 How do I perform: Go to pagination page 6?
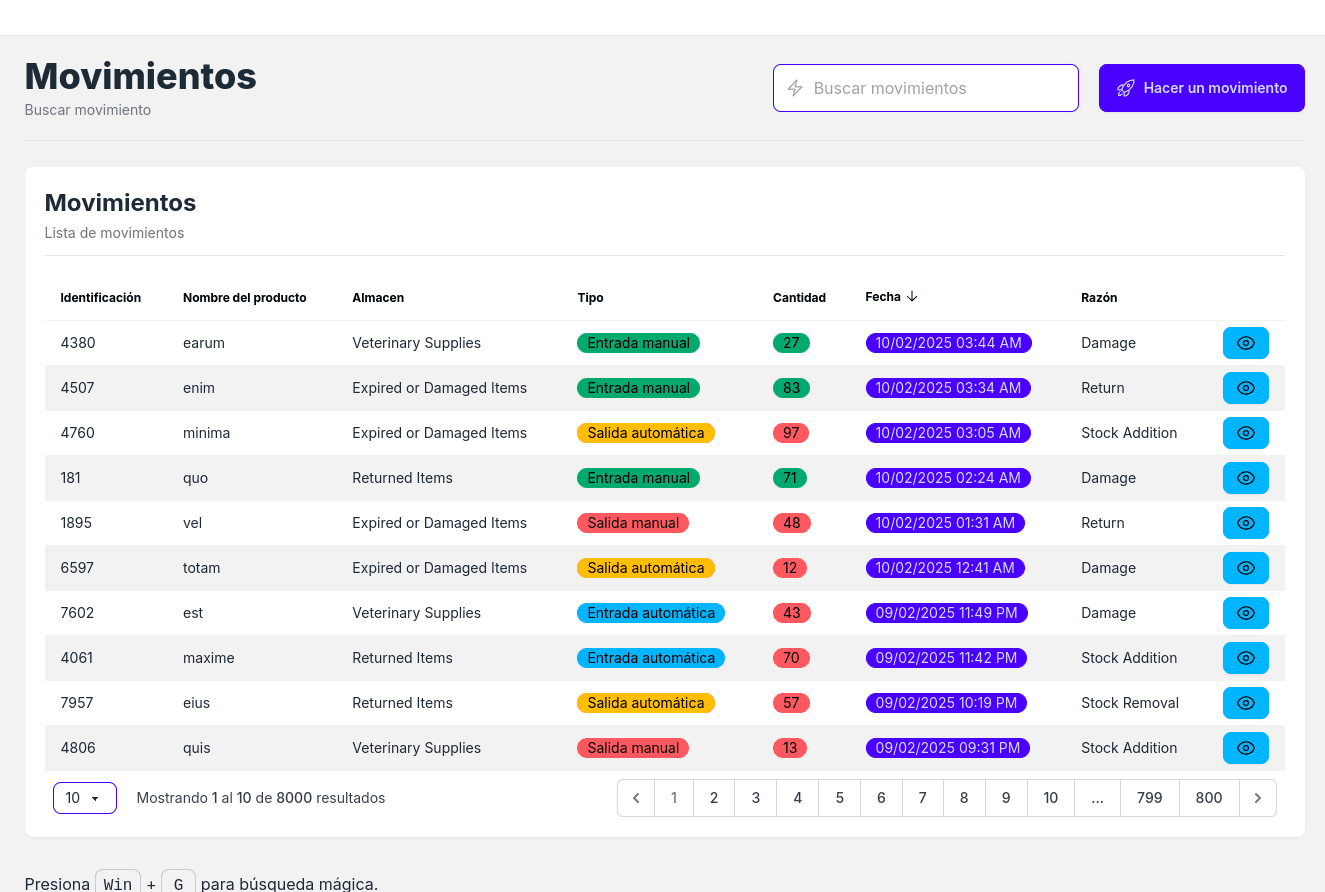881,798
